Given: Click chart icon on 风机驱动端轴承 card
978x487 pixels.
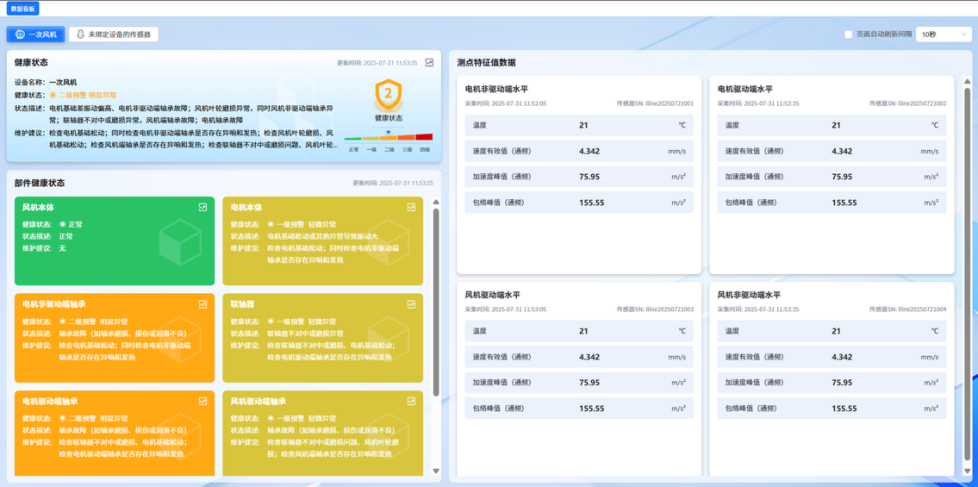Looking at the screenshot, I should coord(411,401).
